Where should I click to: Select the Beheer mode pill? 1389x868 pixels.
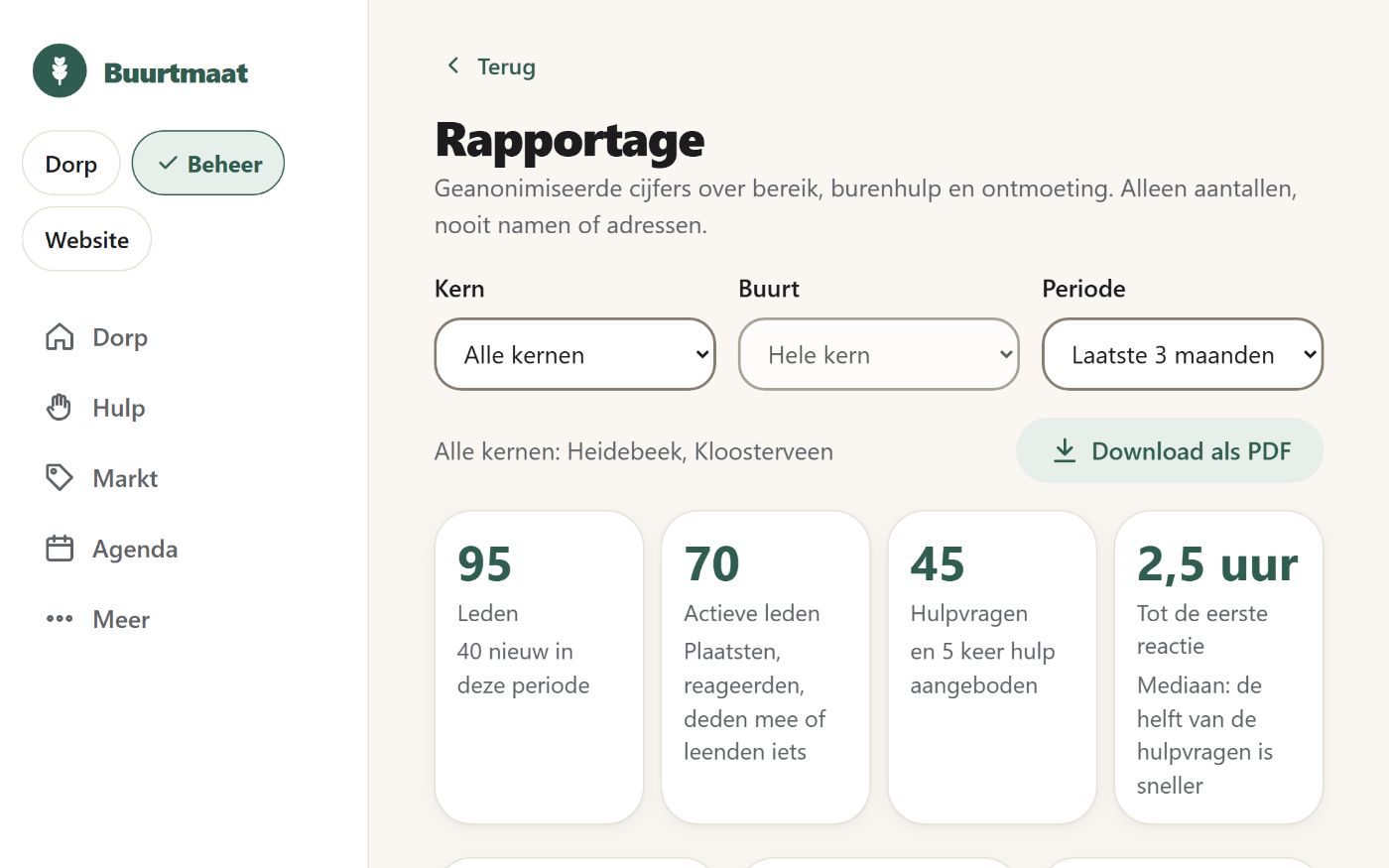[208, 164]
